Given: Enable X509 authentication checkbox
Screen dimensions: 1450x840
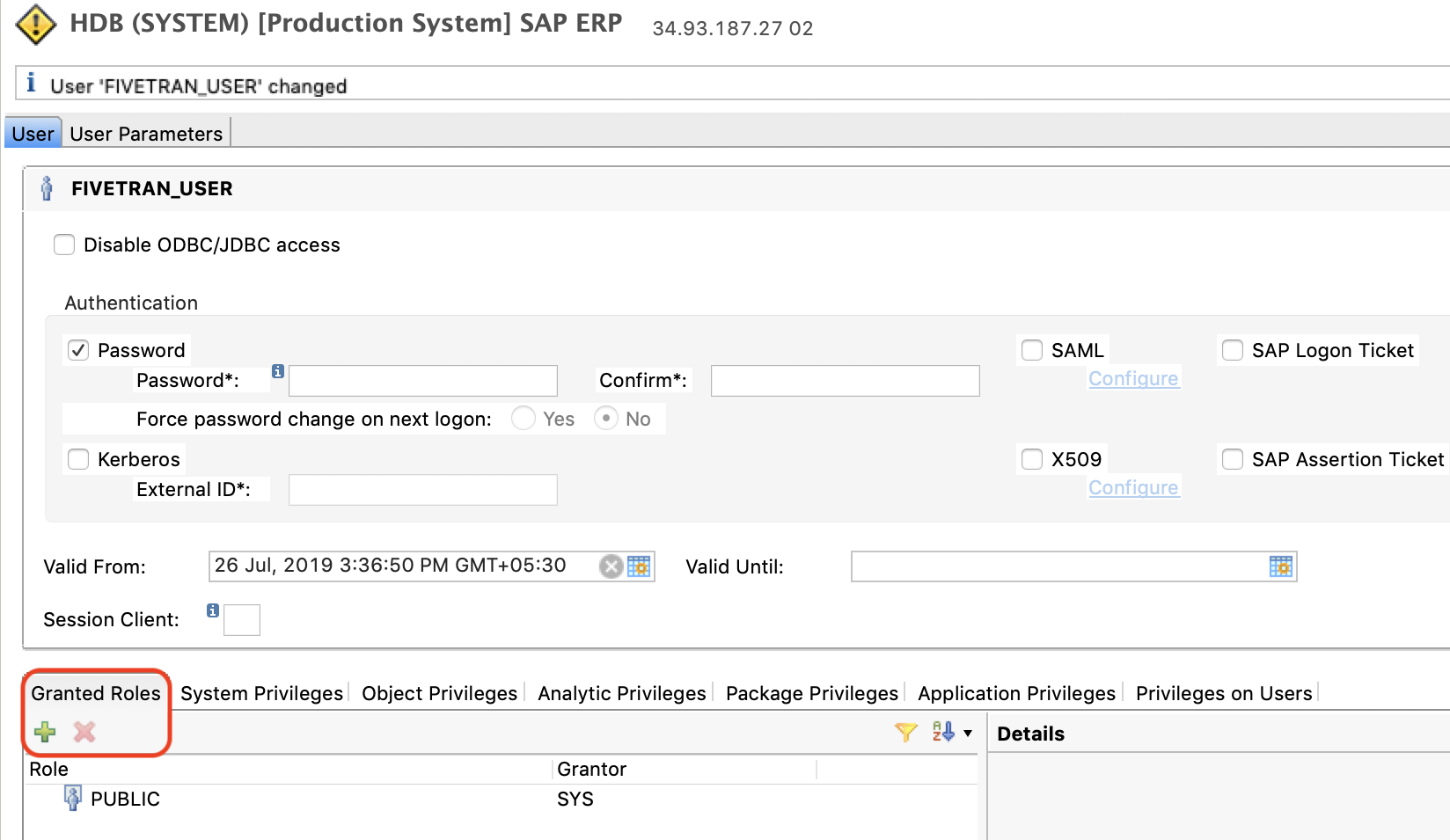Looking at the screenshot, I should coord(1032,459).
